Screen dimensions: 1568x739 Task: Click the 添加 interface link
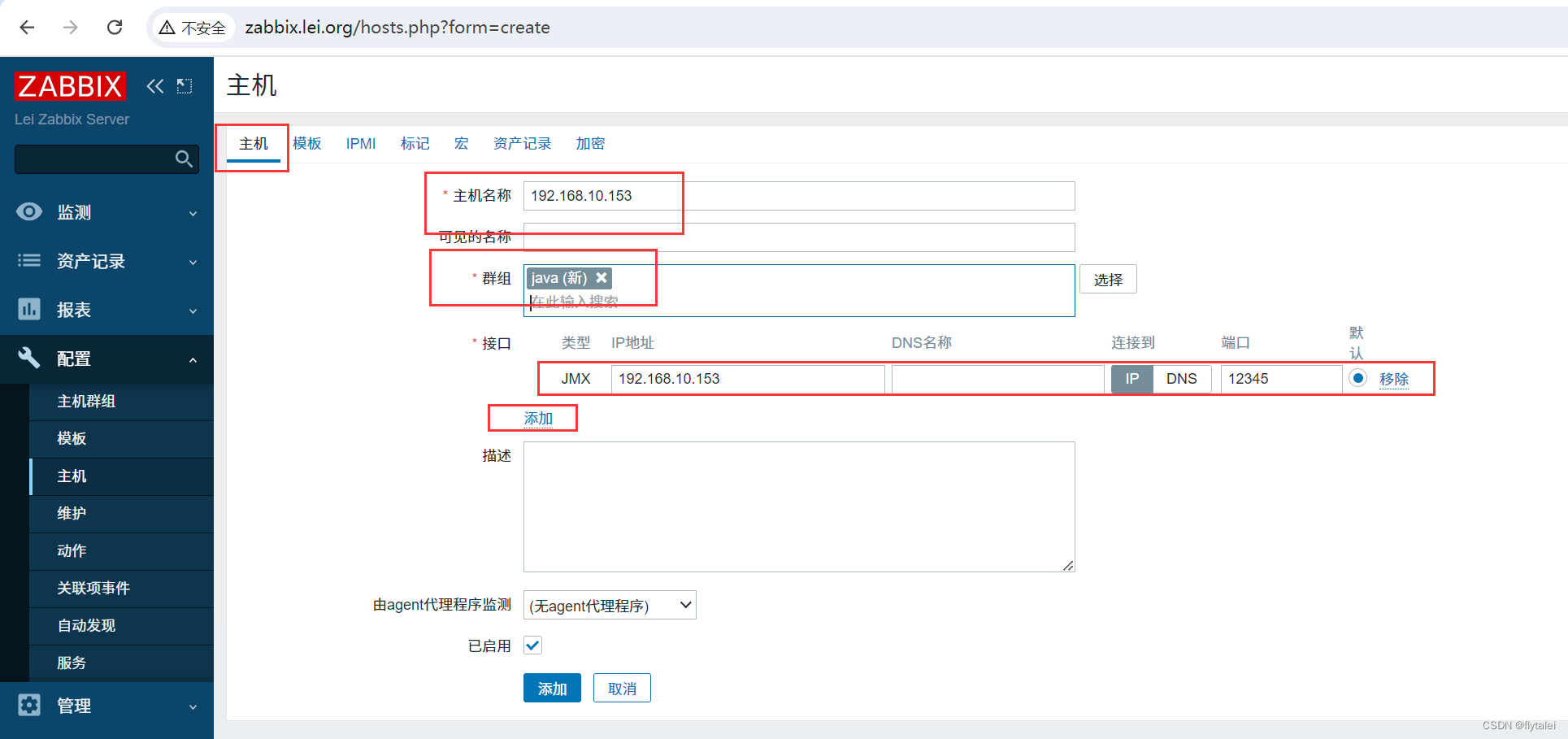[538, 419]
